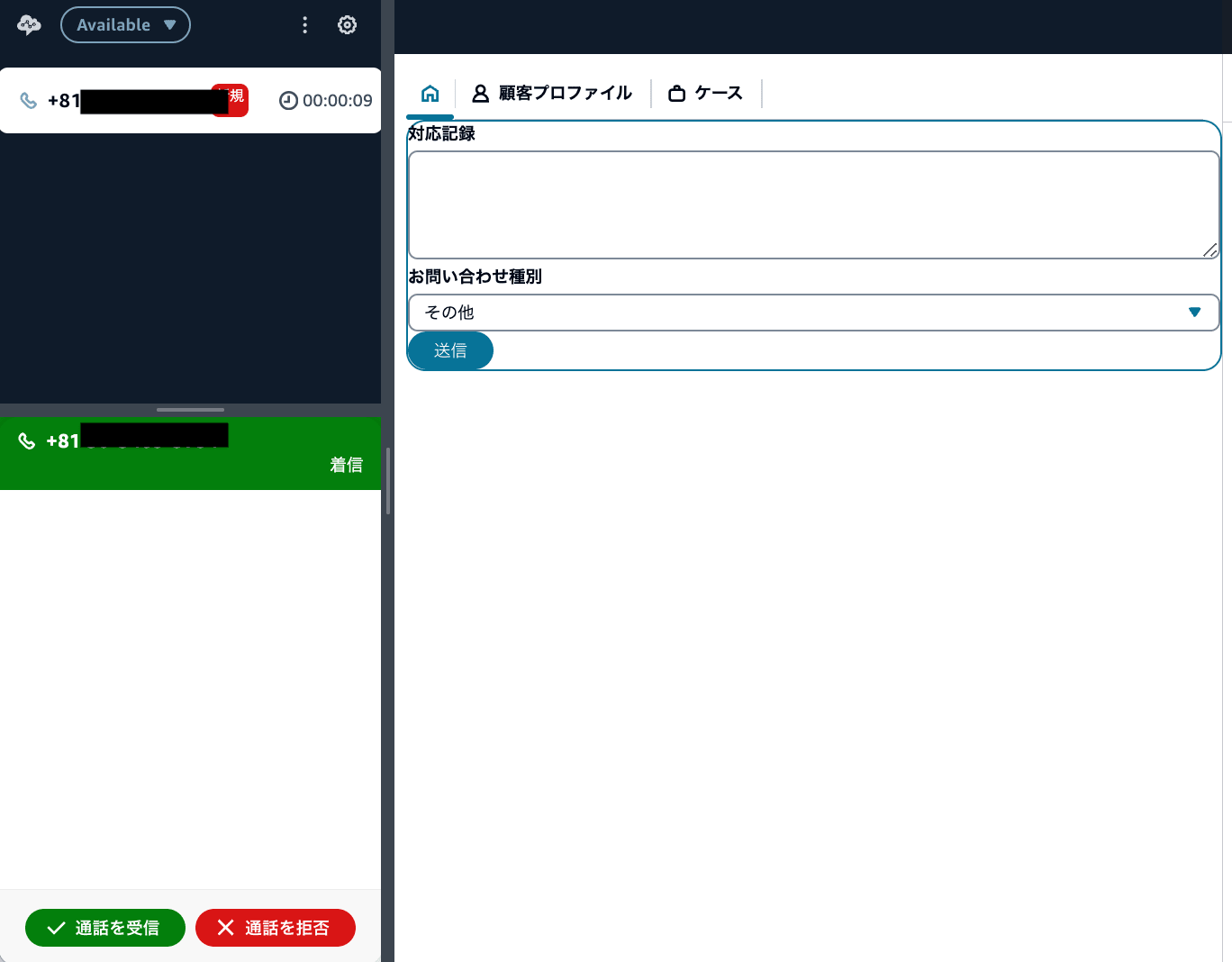
Task: Open the Available agent status dropdown
Action: [x=125, y=25]
